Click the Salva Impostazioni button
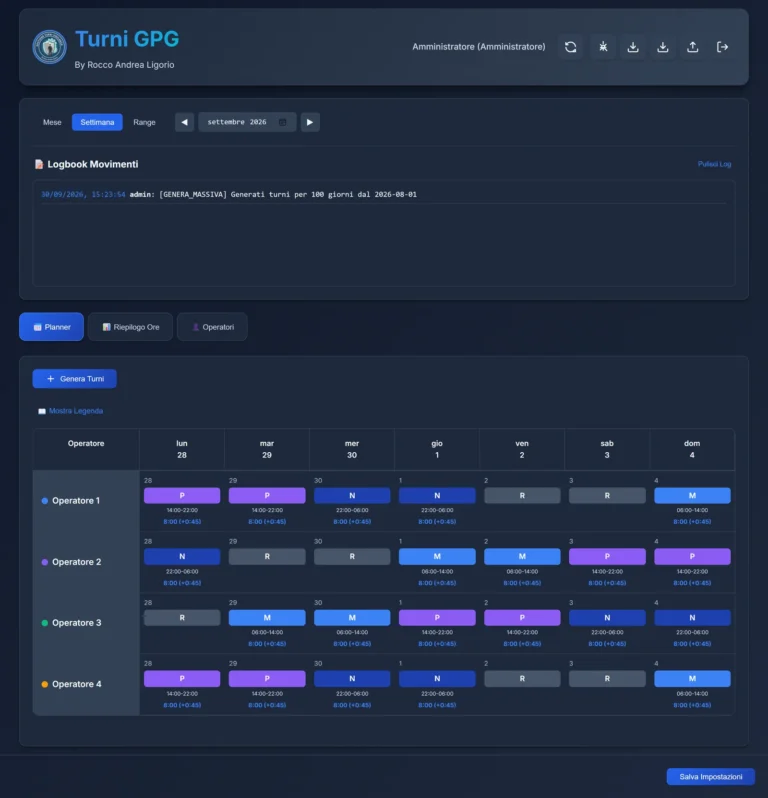This screenshot has height=798, width=768. [x=710, y=777]
